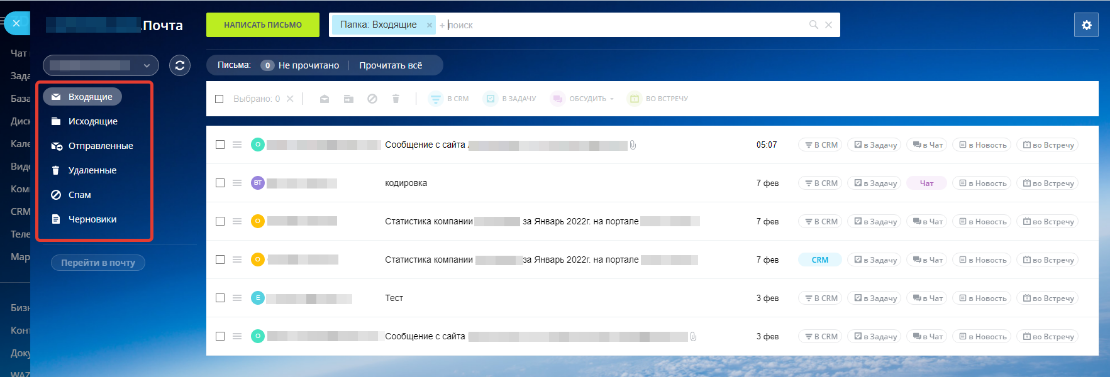Click the toolbar 'ВО ВСТРЕЧУ' button
The height and width of the screenshot is (377, 1110).
(x=658, y=99)
